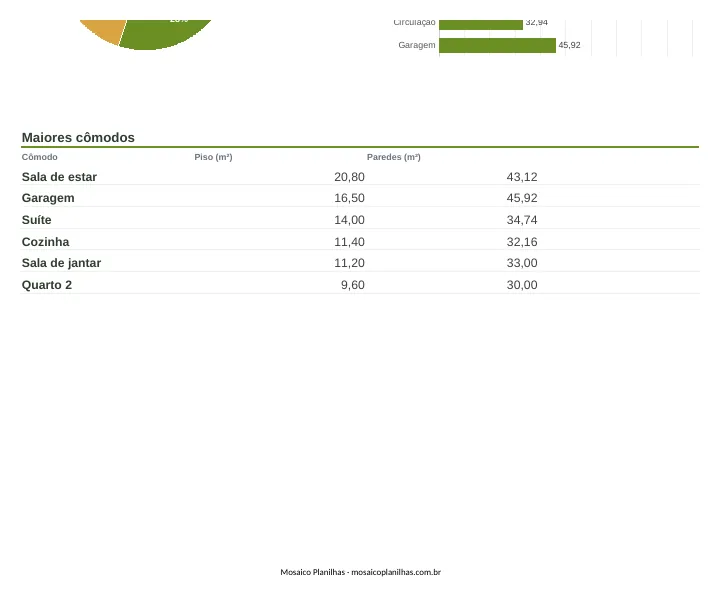Click the 'Garagem' chart axis label

[x=417, y=45]
